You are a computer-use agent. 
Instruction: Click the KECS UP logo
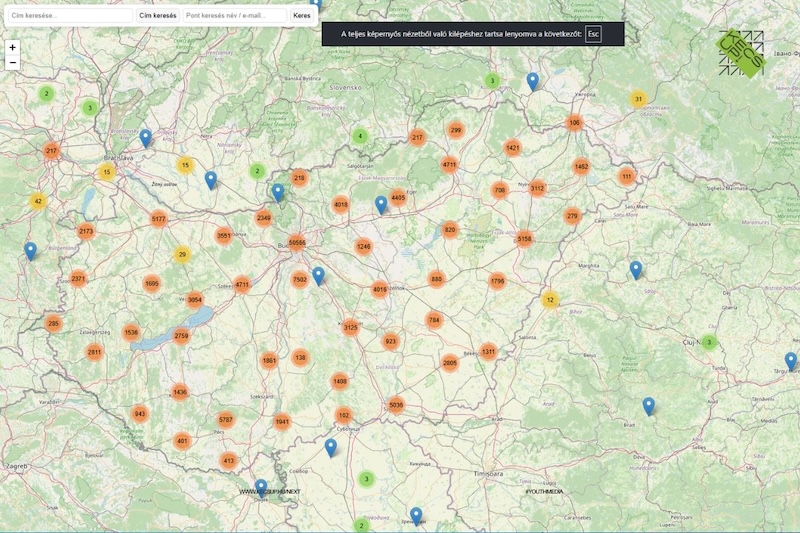pos(741,54)
